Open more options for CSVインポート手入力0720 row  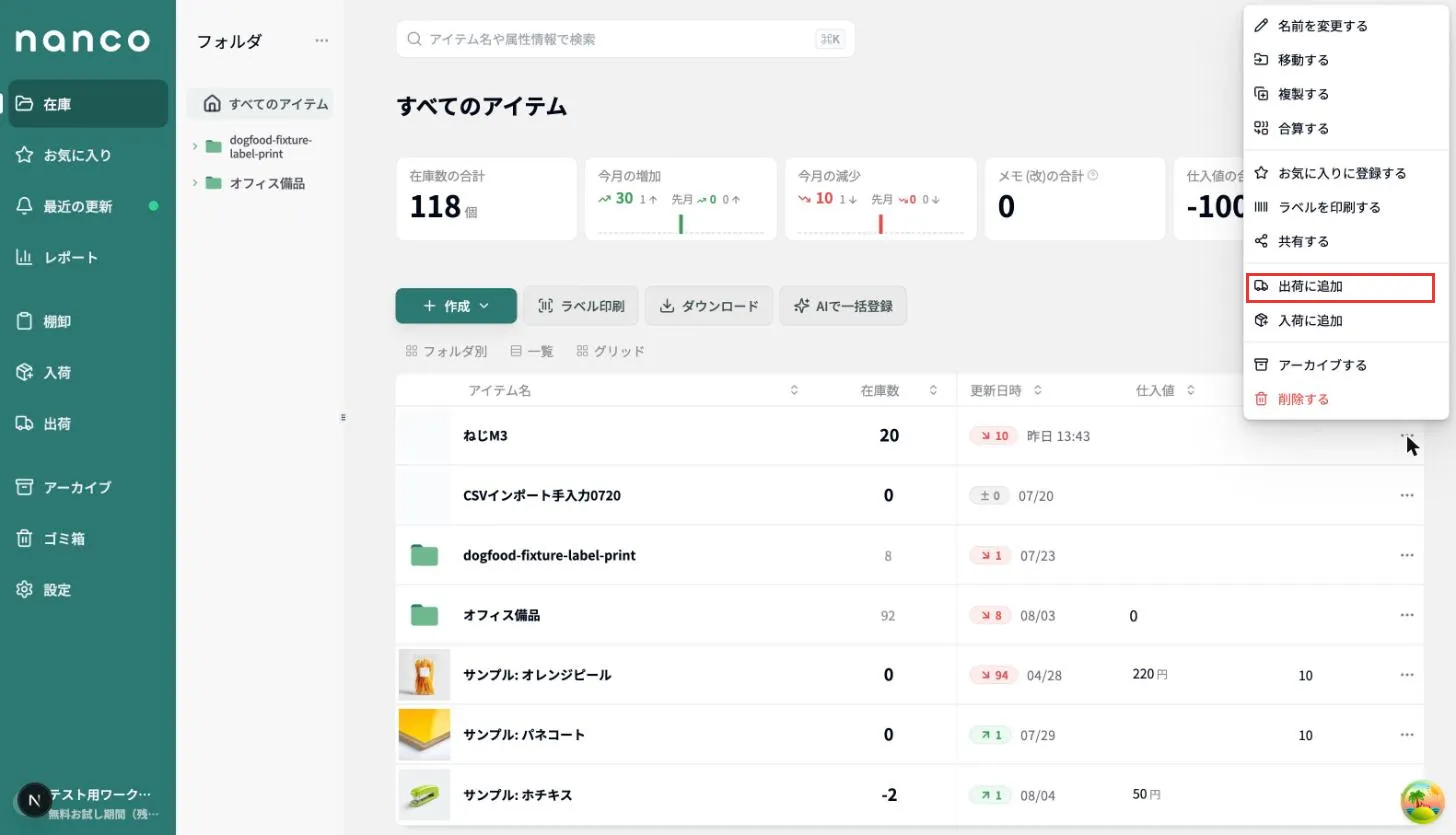pos(1407,495)
